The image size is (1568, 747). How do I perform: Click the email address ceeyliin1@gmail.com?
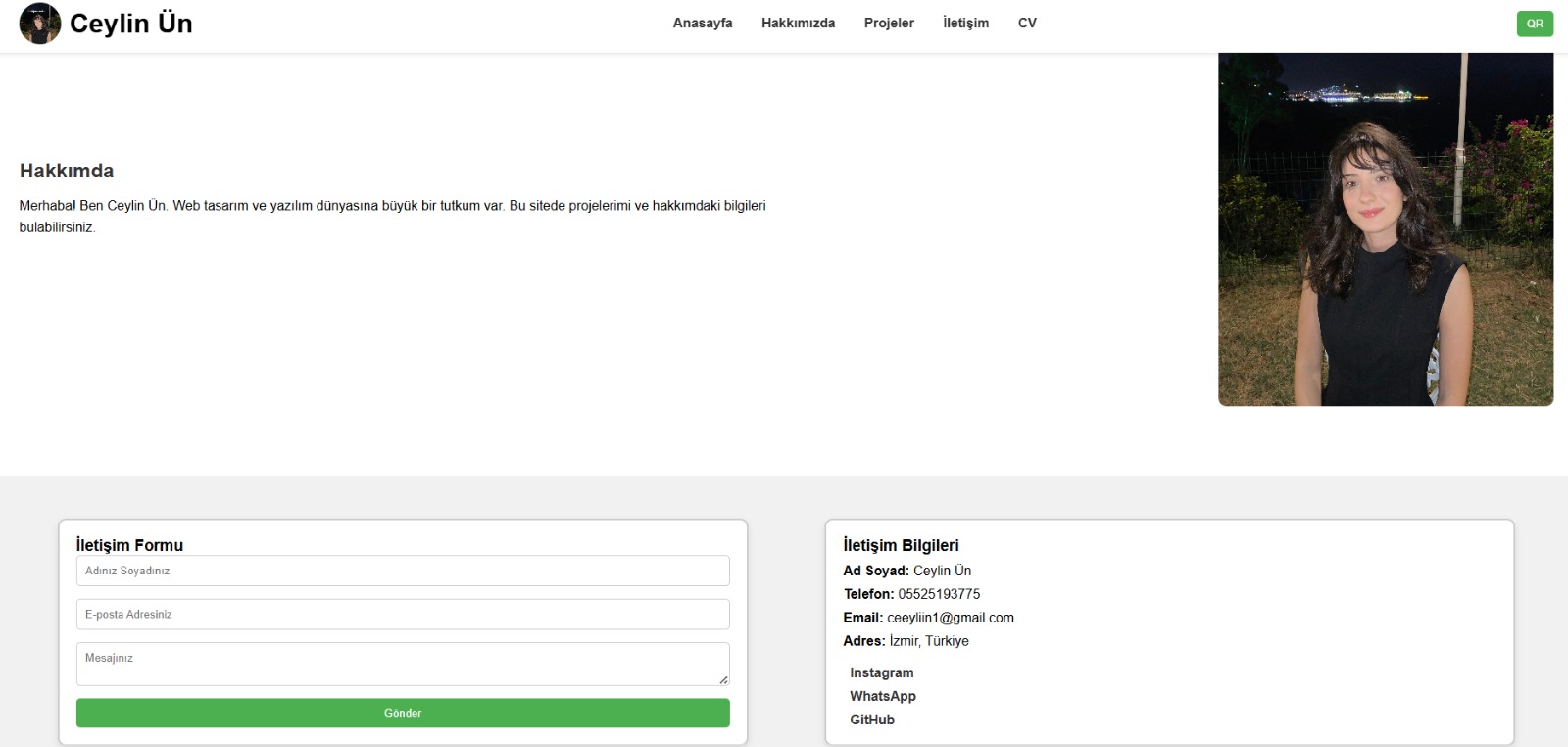click(x=950, y=618)
